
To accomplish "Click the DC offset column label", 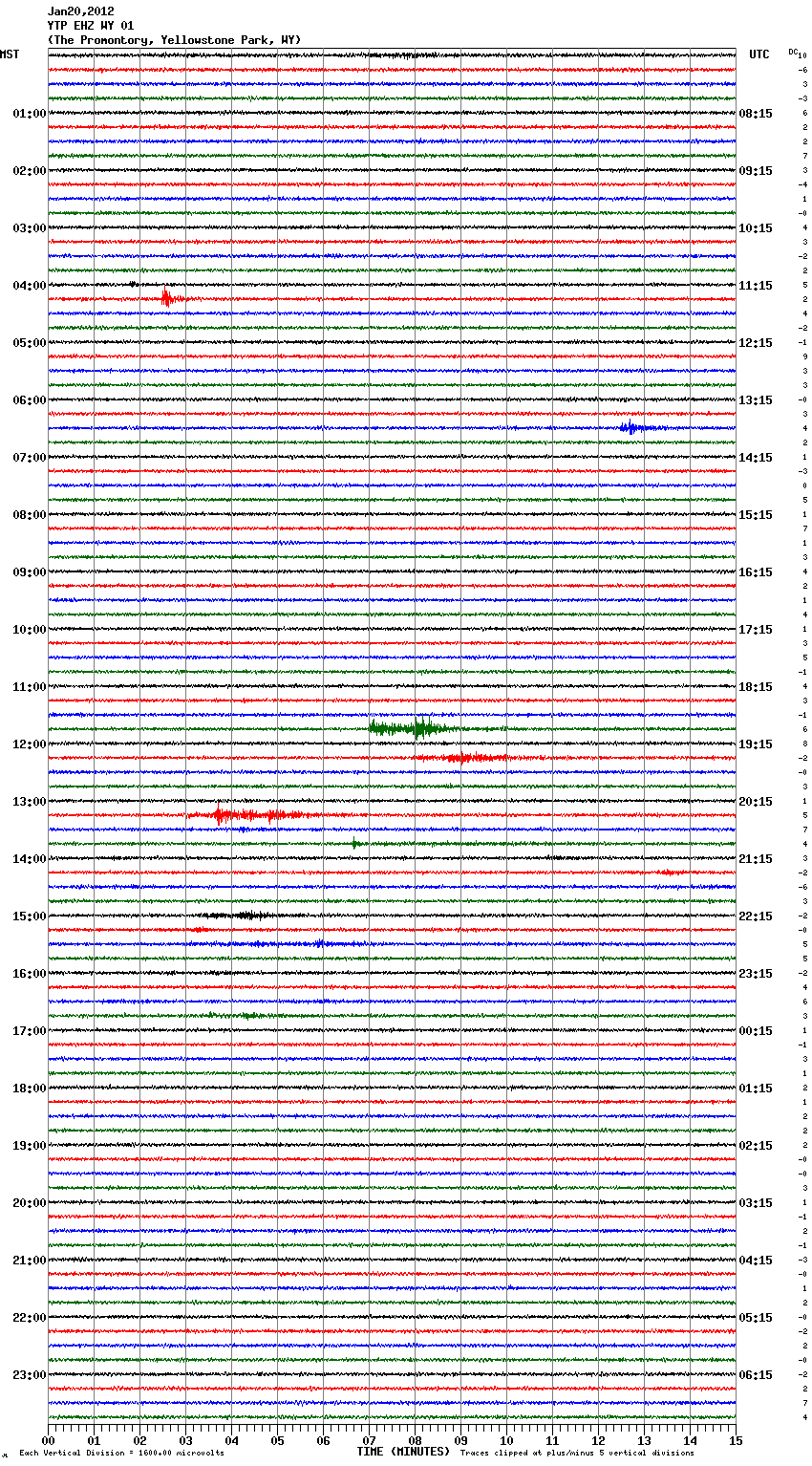I will (x=794, y=52).
